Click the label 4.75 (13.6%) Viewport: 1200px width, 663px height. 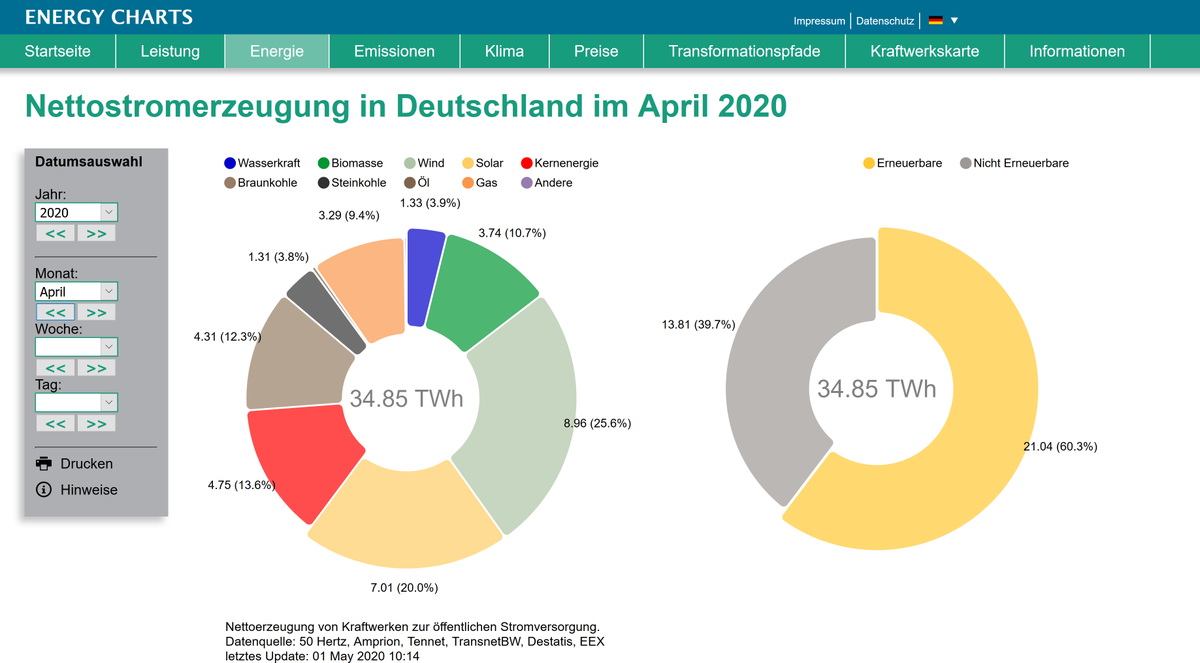[x=242, y=485]
